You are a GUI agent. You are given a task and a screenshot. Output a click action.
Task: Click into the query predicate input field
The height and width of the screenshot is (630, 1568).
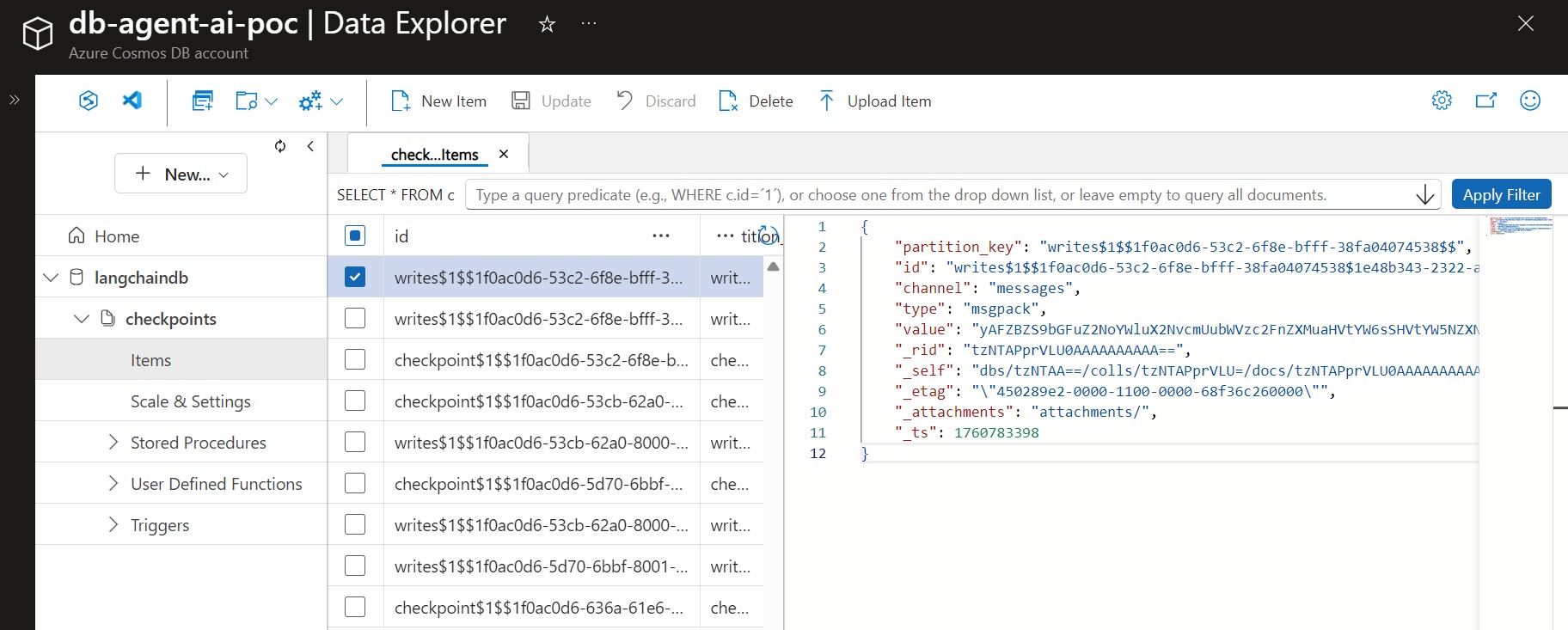coord(937,195)
